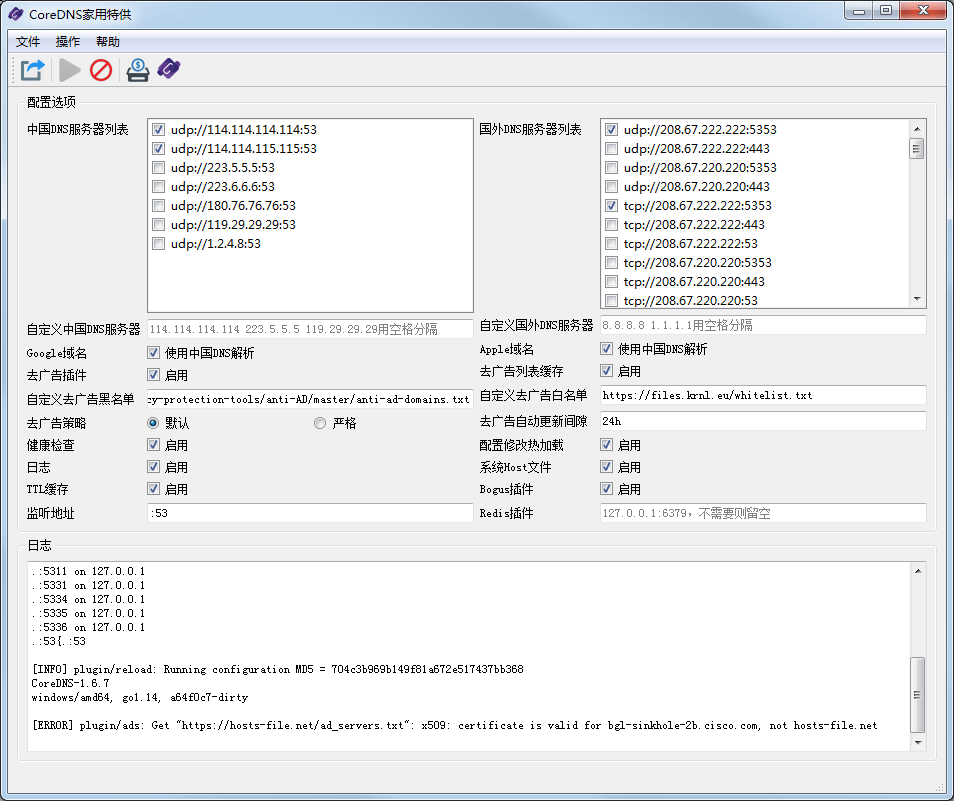
Task: Check udp://1.2.4.8:53 server
Action: (159, 243)
